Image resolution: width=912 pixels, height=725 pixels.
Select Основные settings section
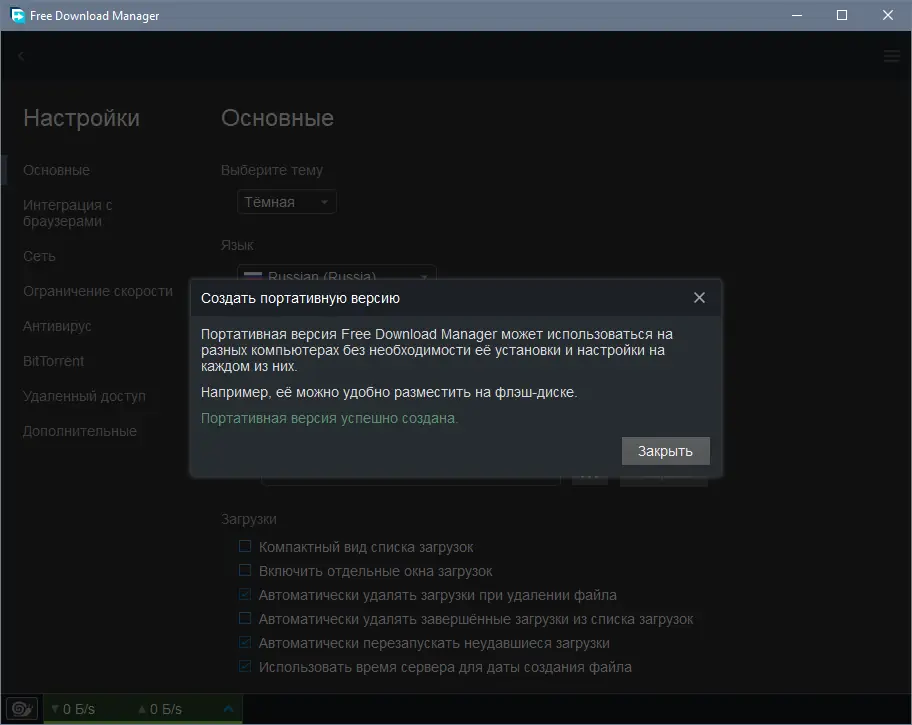(56, 170)
